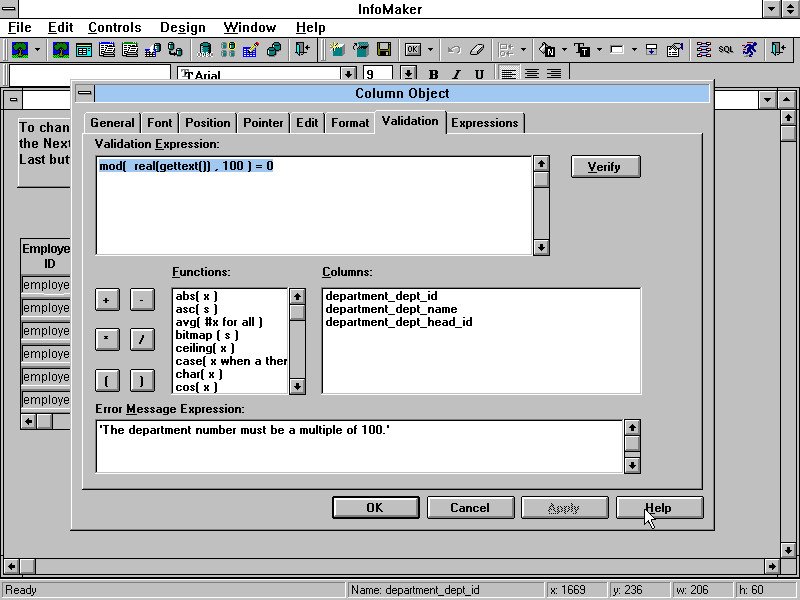Click the Cancel button

pyautogui.click(x=470, y=508)
